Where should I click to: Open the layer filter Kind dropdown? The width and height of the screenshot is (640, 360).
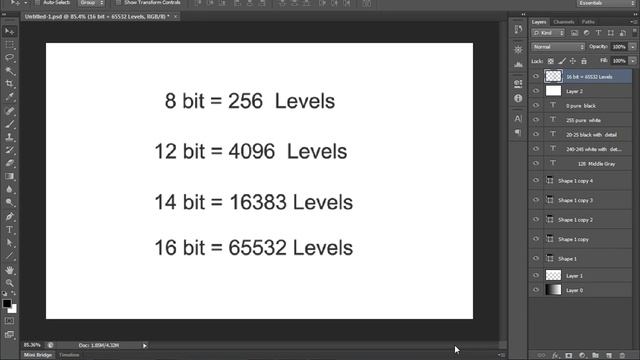coord(548,33)
